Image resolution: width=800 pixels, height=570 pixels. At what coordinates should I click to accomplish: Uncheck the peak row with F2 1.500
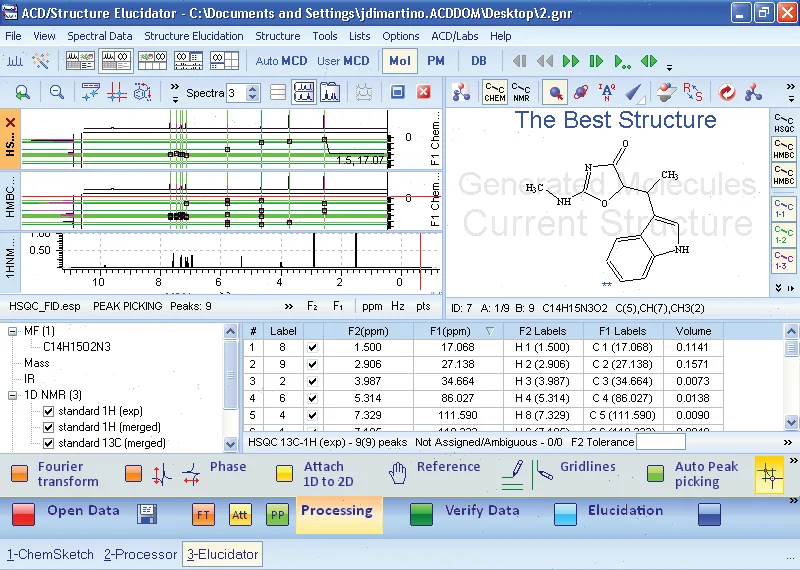(312, 348)
